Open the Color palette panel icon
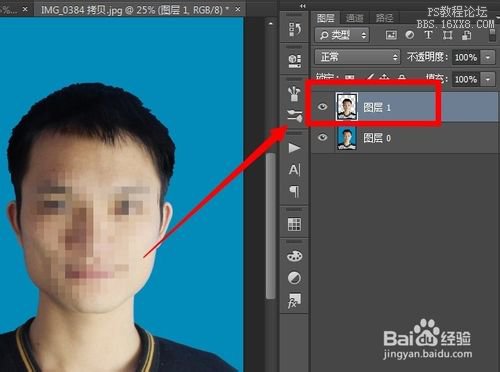 coord(295,256)
